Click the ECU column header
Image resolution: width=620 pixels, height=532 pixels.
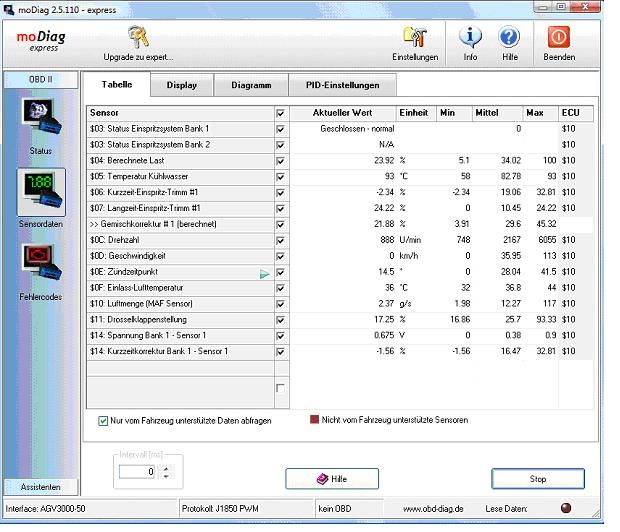[x=575, y=113]
